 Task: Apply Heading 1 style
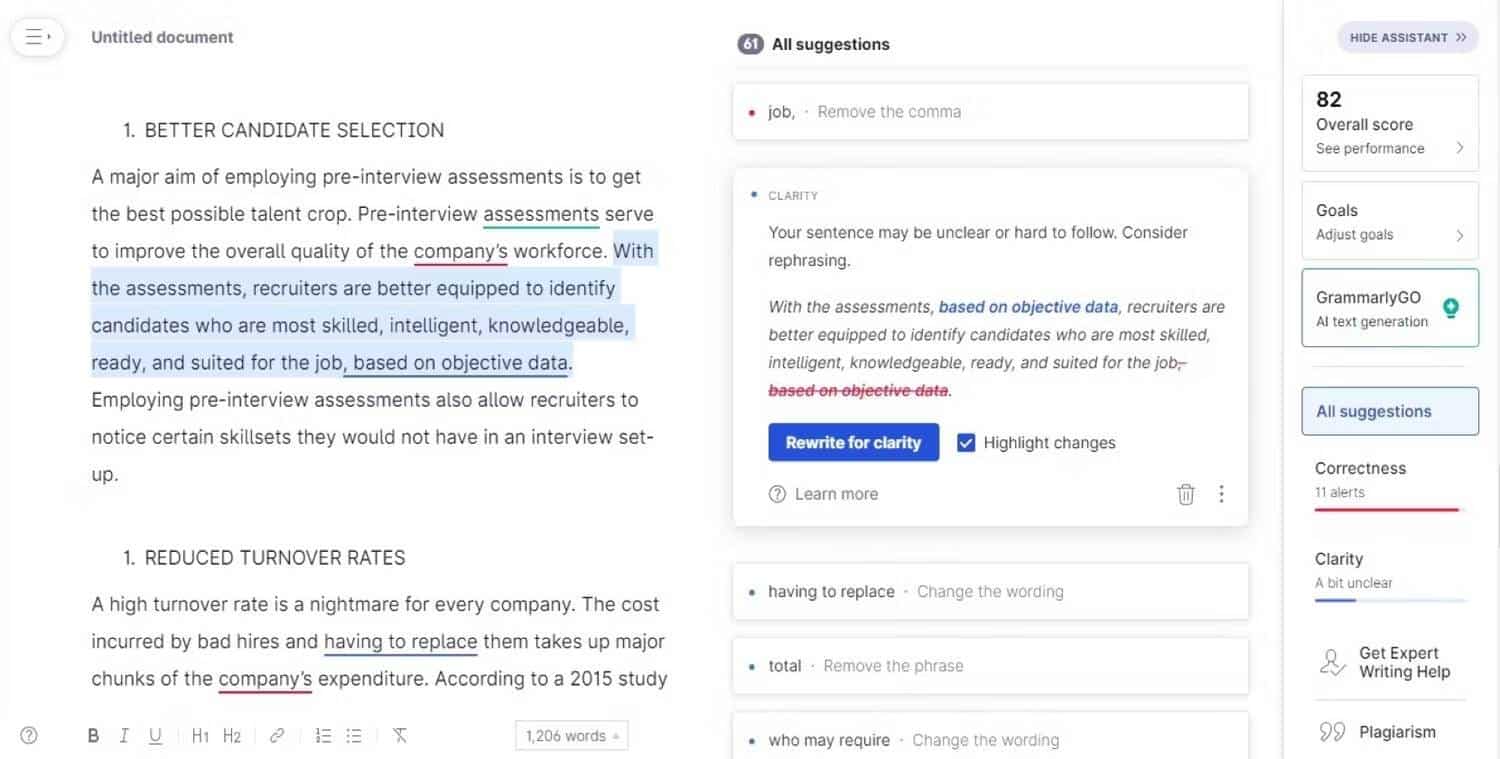pyautogui.click(x=200, y=736)
